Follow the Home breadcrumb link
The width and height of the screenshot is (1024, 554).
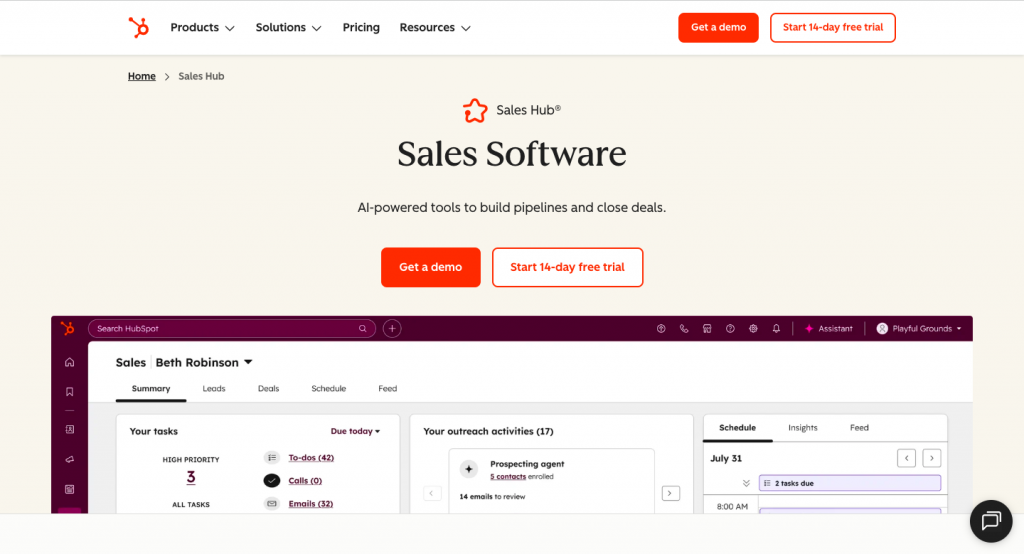[x=141, y=76]
